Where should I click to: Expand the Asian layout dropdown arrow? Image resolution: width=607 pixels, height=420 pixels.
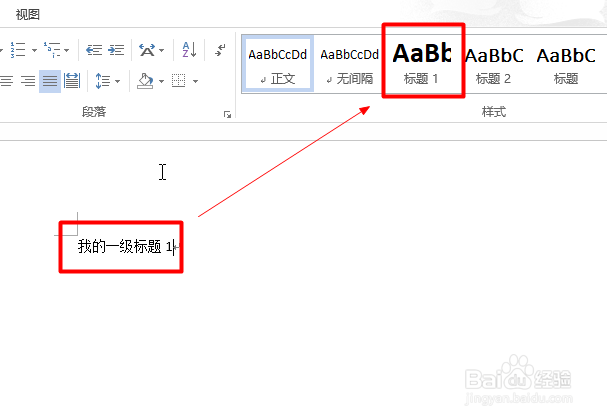click(x=162, y=50)
